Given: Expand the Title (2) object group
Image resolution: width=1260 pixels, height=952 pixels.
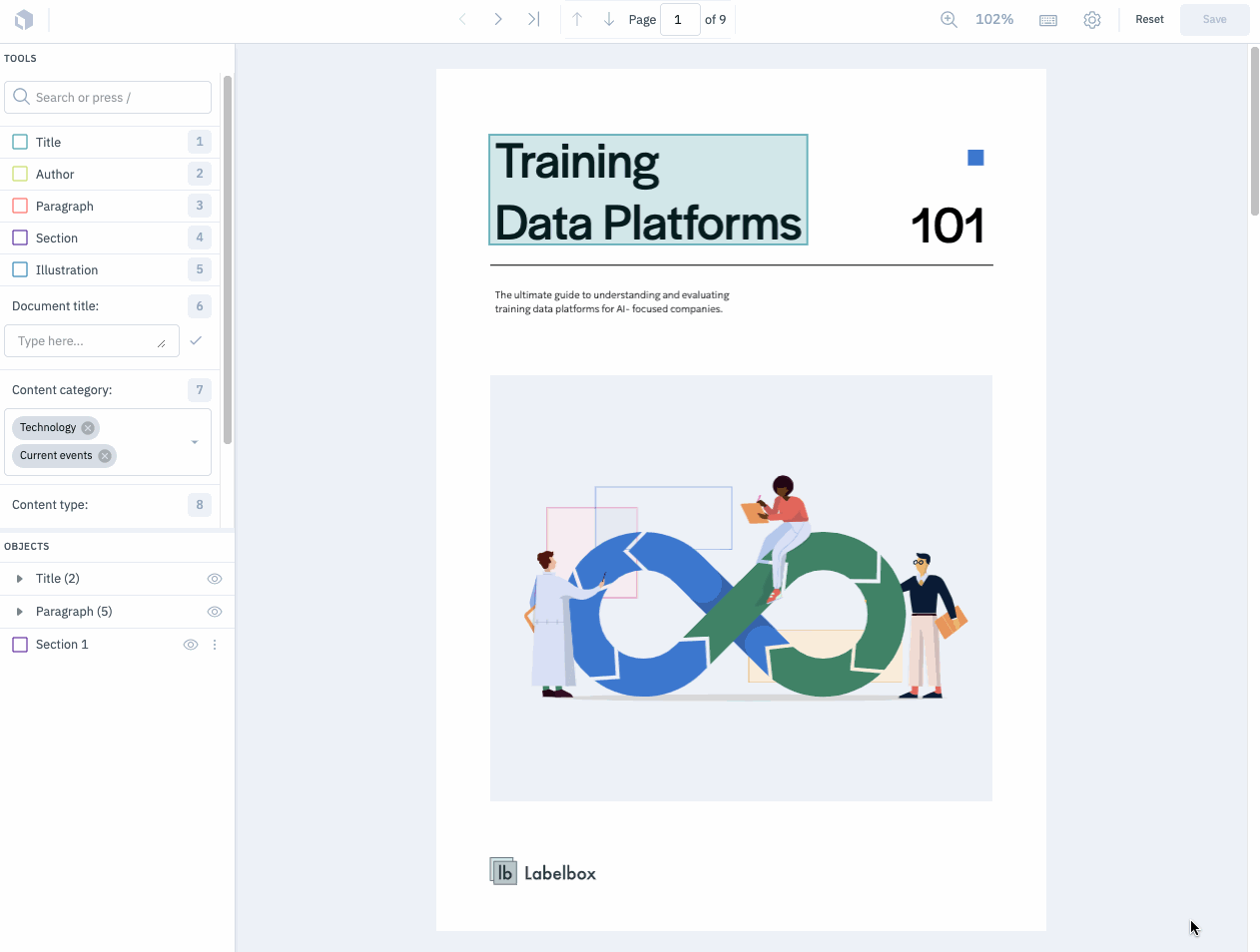Looking at the screenshot, I should pos(19,579).
